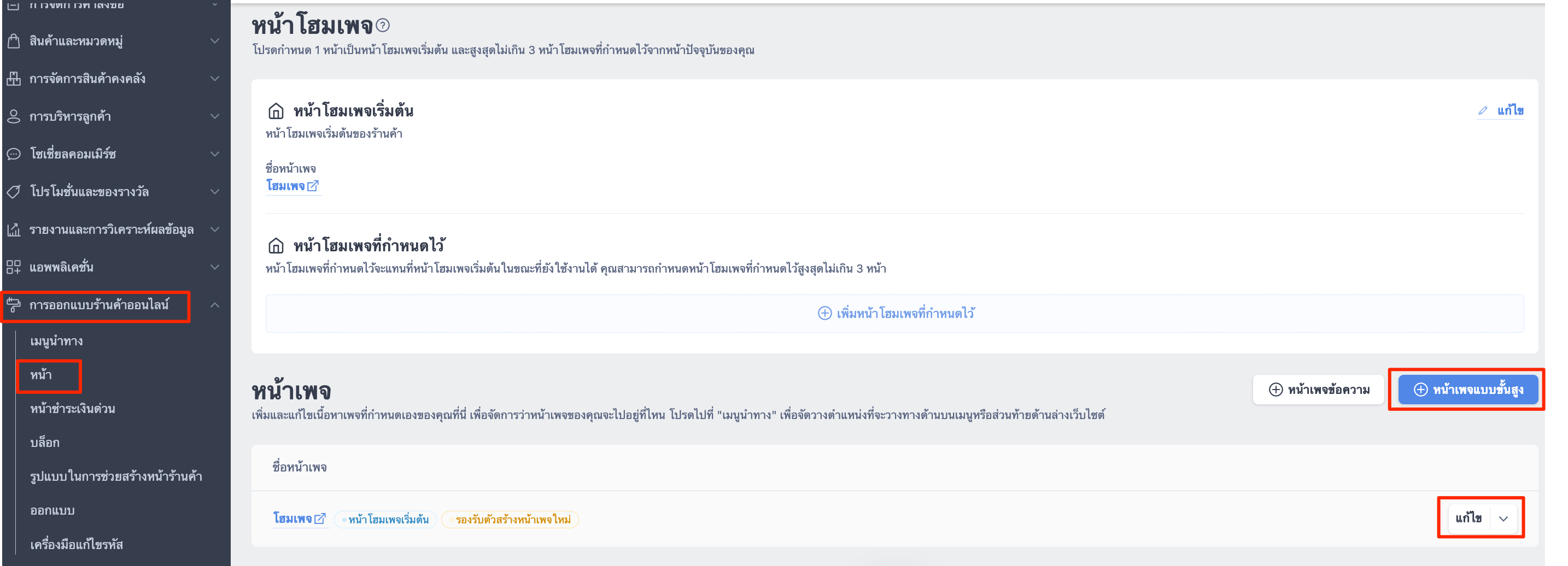Screen dimensions: 1568x566
Task: Click the plus icon on หน้าเพจข้อความ button
Action: coord(1275,390)
